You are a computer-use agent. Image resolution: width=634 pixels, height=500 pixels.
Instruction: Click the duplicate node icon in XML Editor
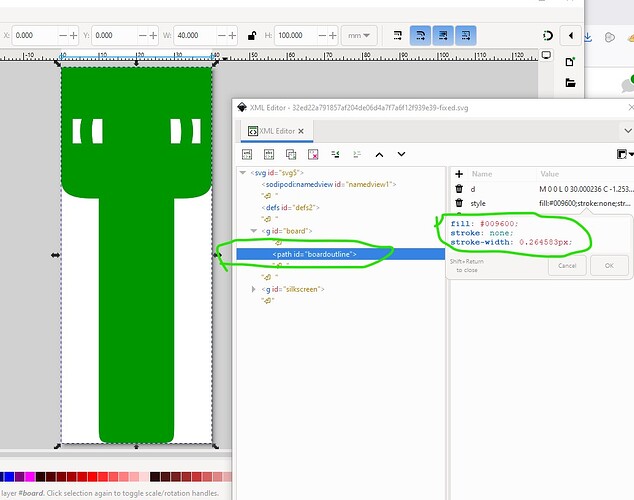coord(291,154)
